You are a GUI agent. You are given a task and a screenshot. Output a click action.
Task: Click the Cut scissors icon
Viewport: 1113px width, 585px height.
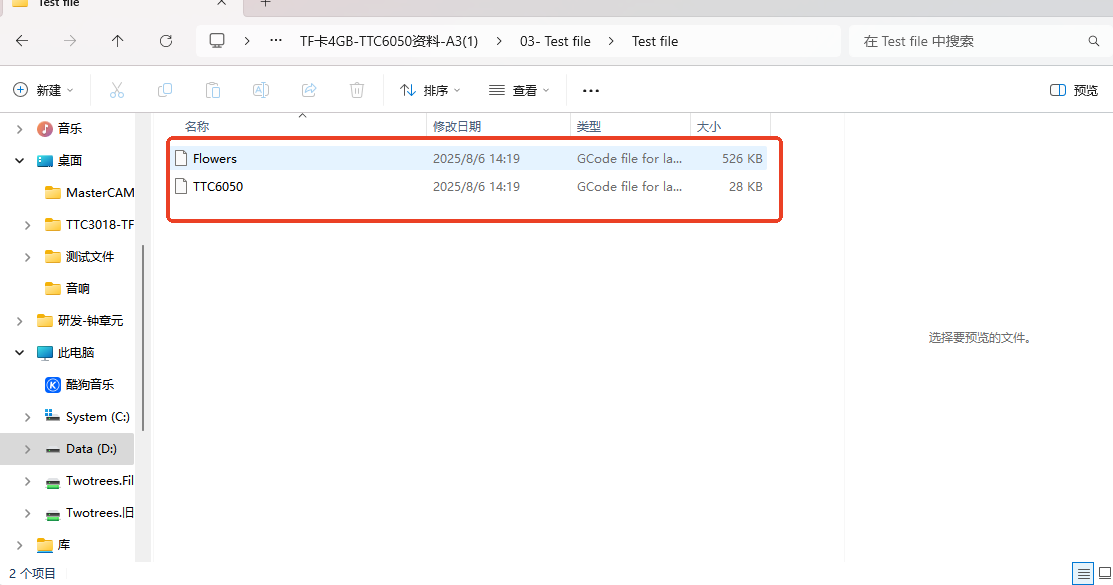(x=117, y=90)
